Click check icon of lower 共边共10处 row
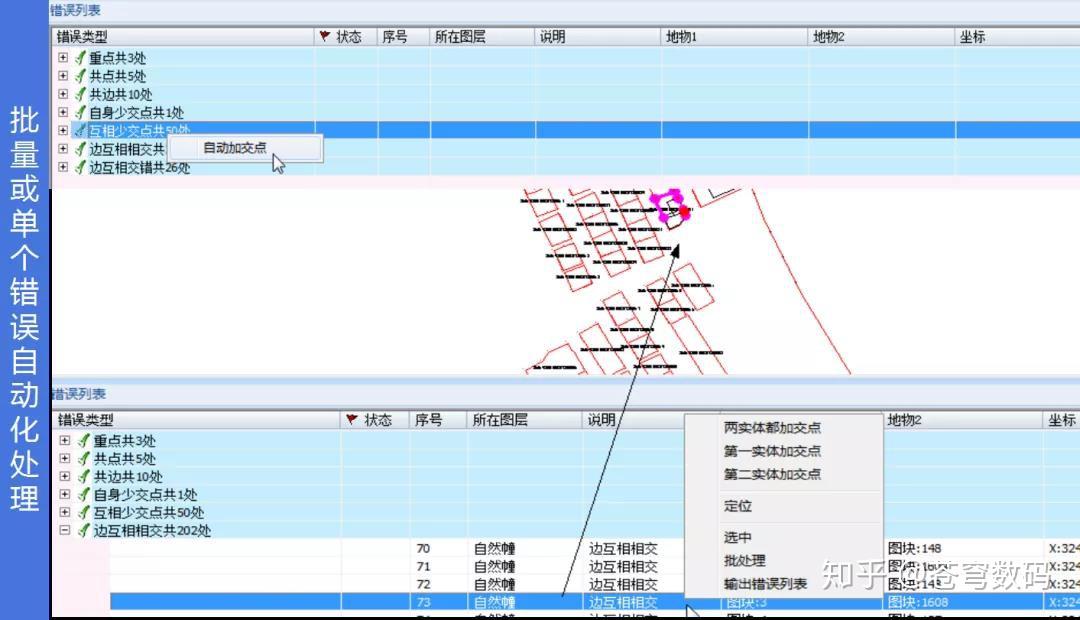Image resolution: width=1080 pixels, height=620 pixels. (84, 476)
